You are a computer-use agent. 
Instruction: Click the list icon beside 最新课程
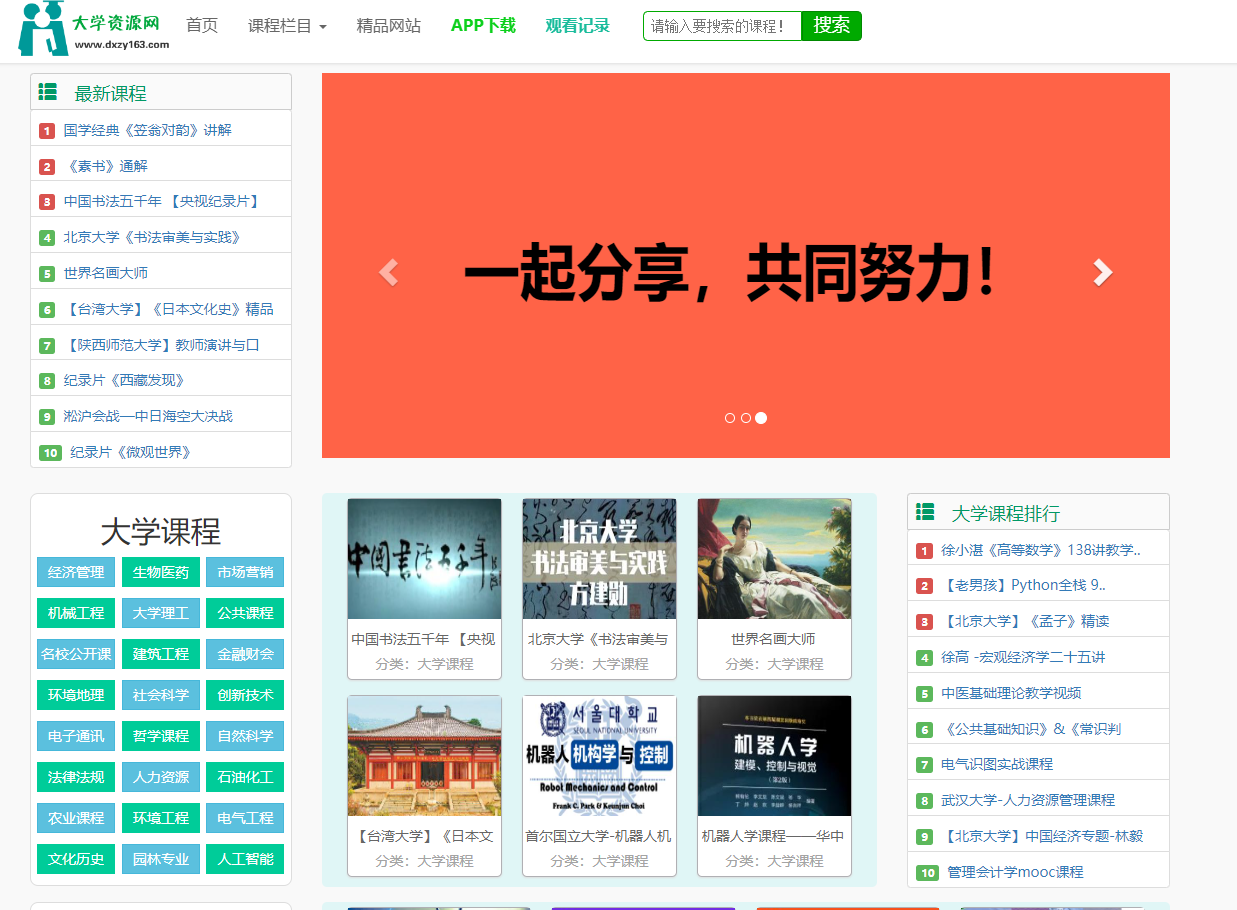(47, 91)
